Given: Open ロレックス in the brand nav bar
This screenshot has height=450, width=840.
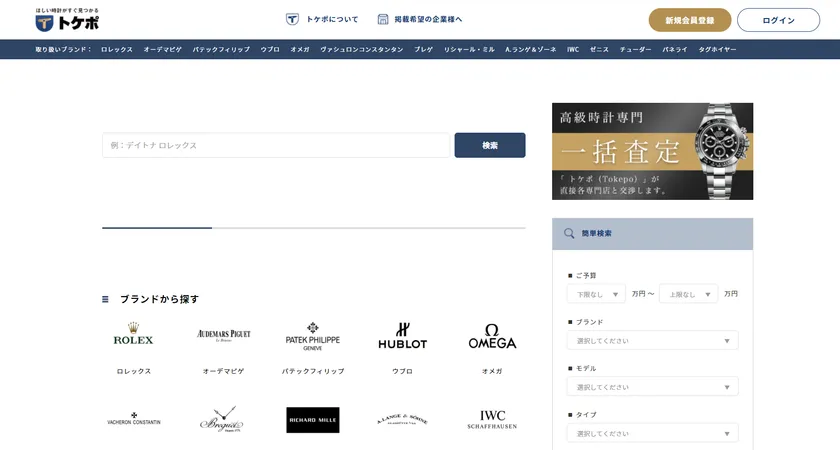Looking at the screenshot, I should (x=117, y=49).
